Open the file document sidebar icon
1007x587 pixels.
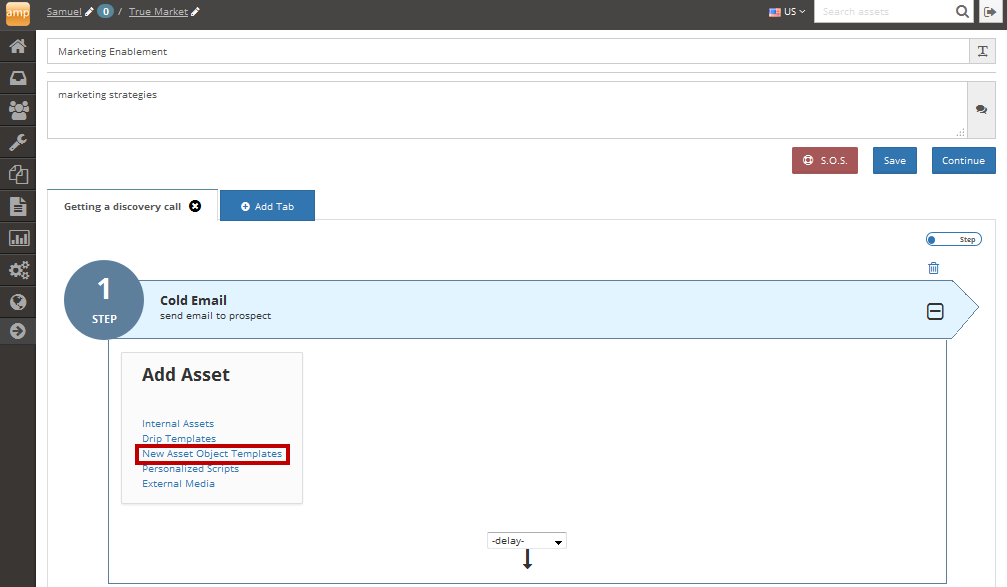click(x=18, y=206)
